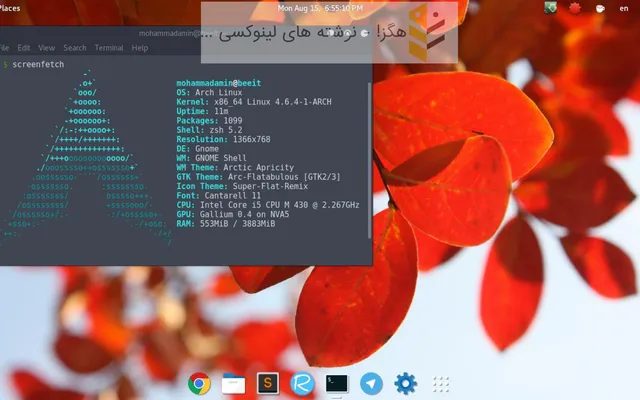Click 'mohammadamin@beeit' in the screenfetch output
Image resolution: width=640 pixels, height=400 pixels.
pyautogui.click(x=218, y=83)
